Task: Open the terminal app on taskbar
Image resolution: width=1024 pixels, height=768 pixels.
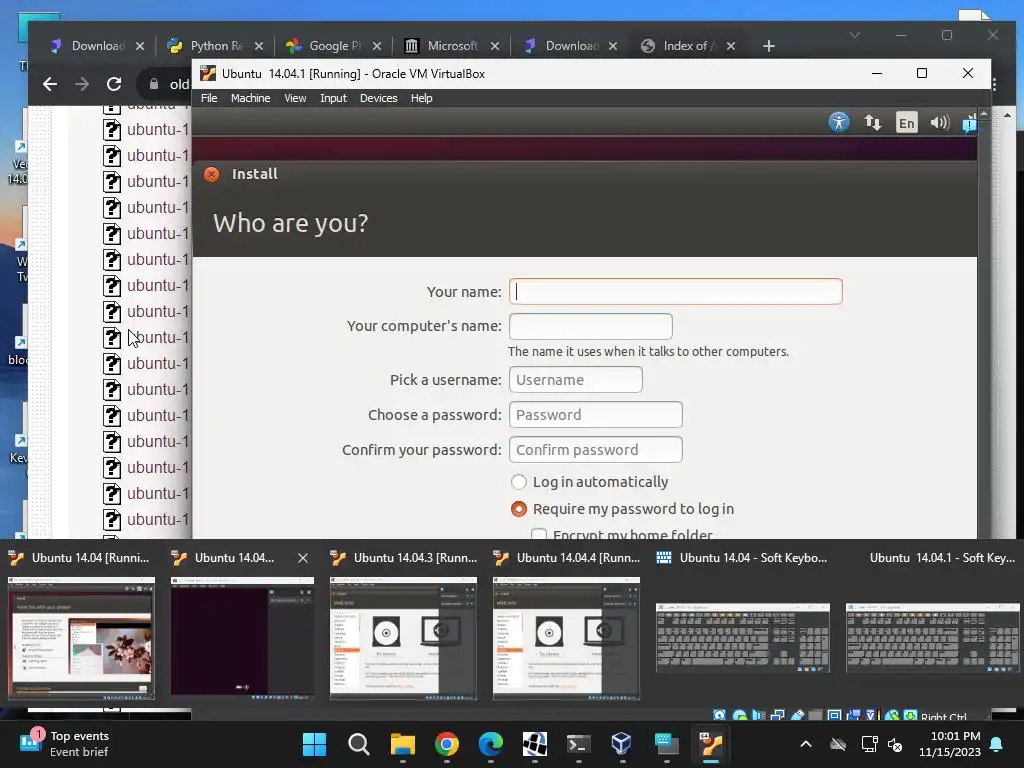Action: pyautogui.click(x=579, y=744)
